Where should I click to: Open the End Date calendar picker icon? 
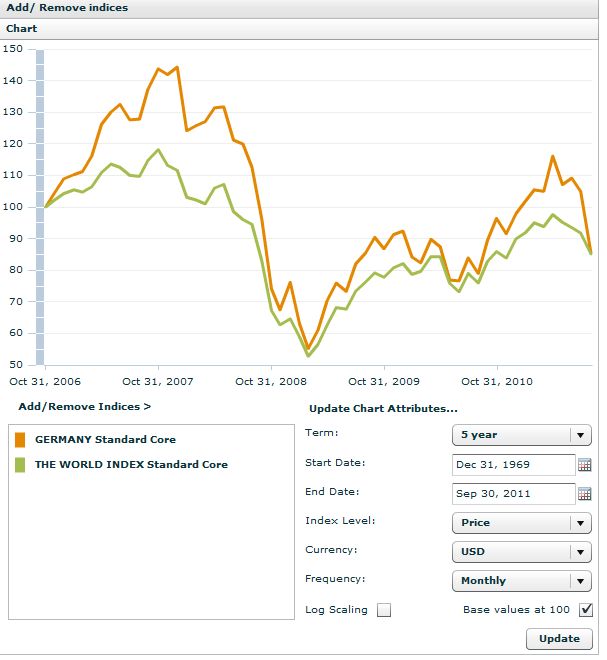click(584, 494)
